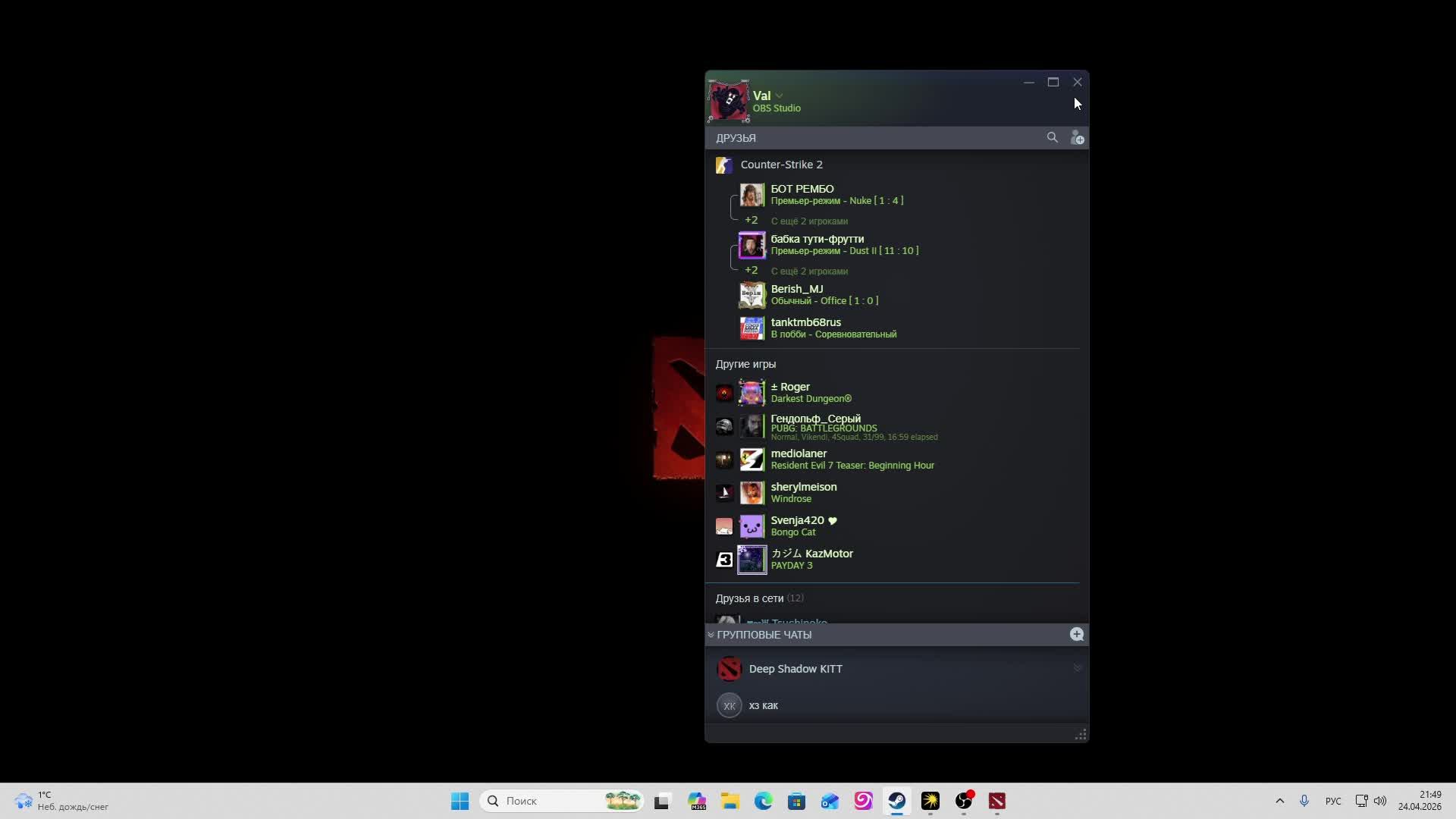Toggle the Друзья в сети section header

pyautogui.click(x=749, y=598)
